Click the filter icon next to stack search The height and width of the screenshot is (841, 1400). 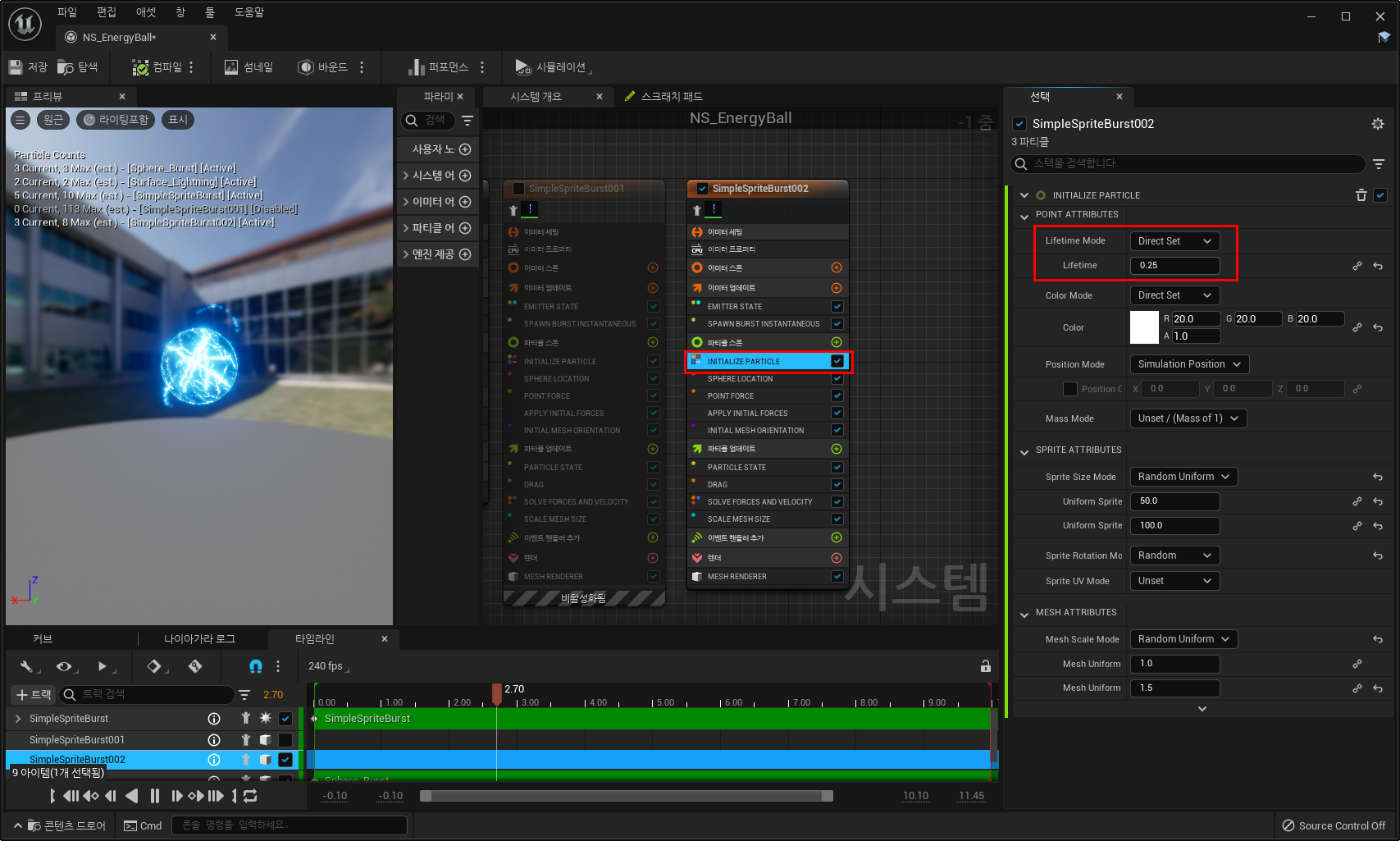1379,164
